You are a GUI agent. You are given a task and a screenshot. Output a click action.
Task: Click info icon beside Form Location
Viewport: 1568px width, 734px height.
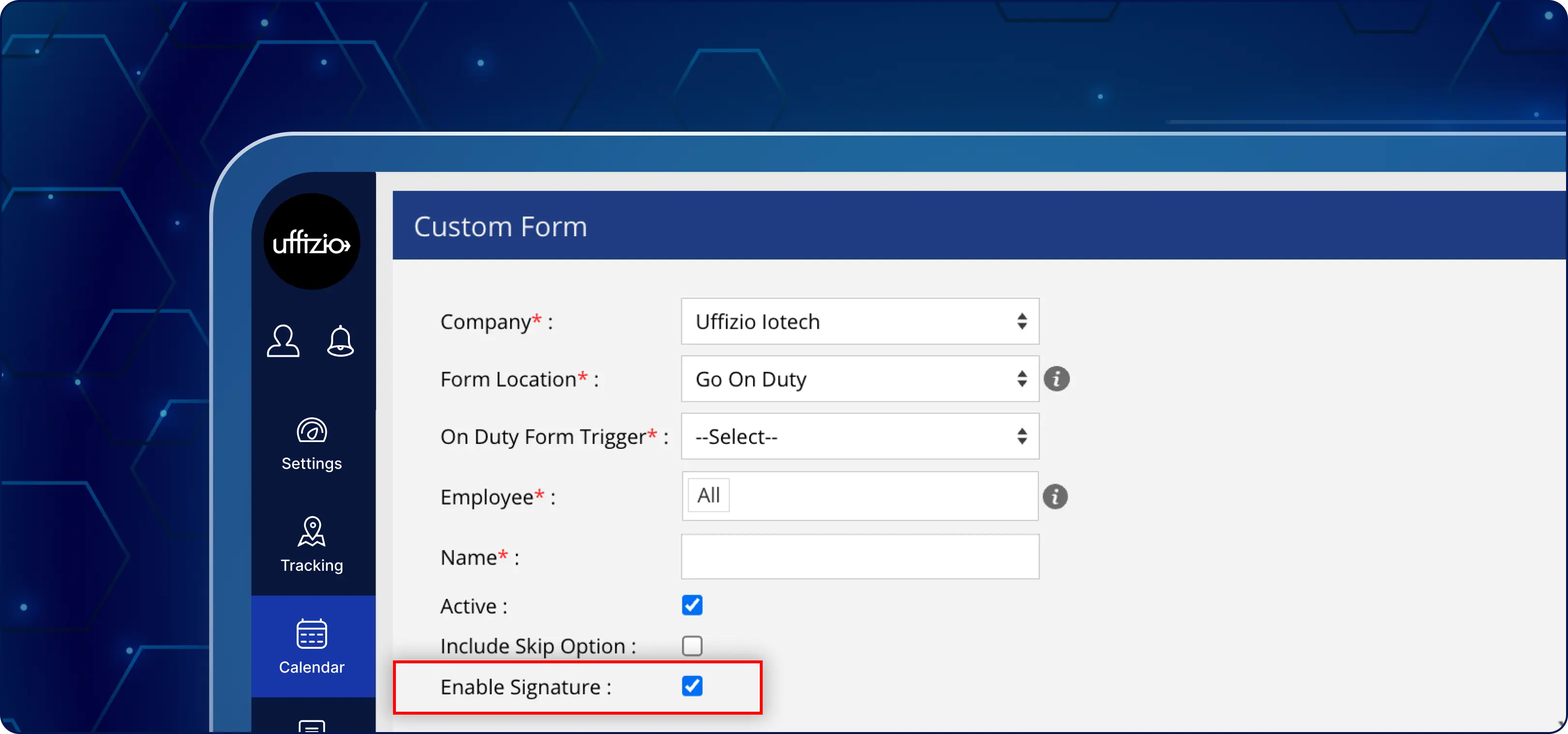click(x=1056, y=379)
